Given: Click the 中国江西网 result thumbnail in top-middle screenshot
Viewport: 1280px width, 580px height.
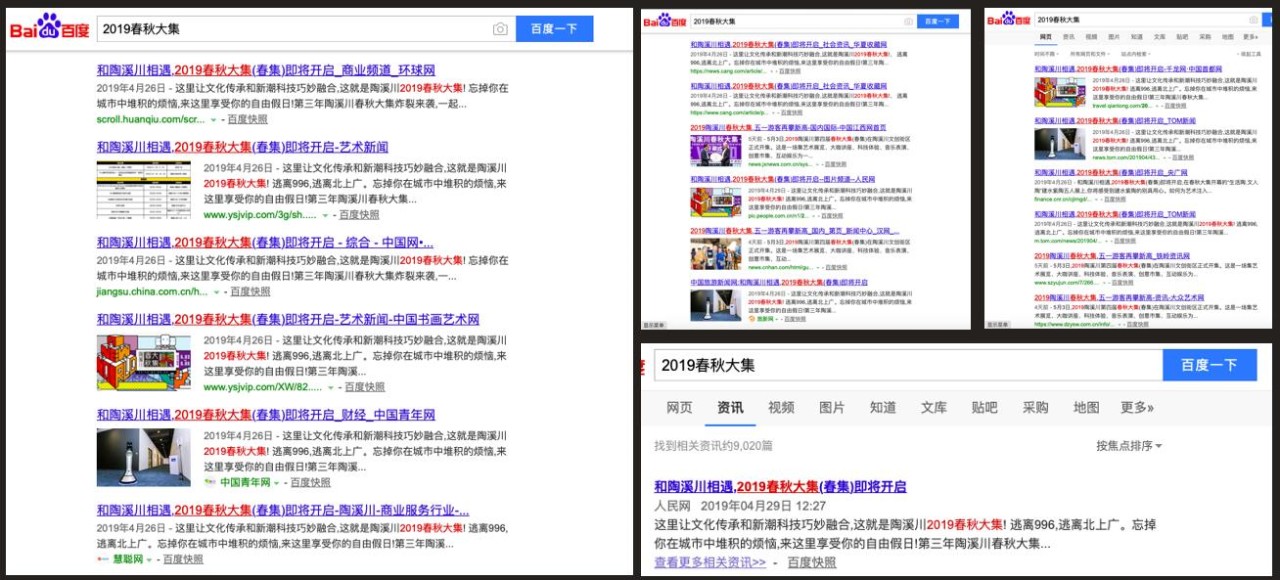Looking at the screenshot, I should pyautogui.click(x=716, y=151).
